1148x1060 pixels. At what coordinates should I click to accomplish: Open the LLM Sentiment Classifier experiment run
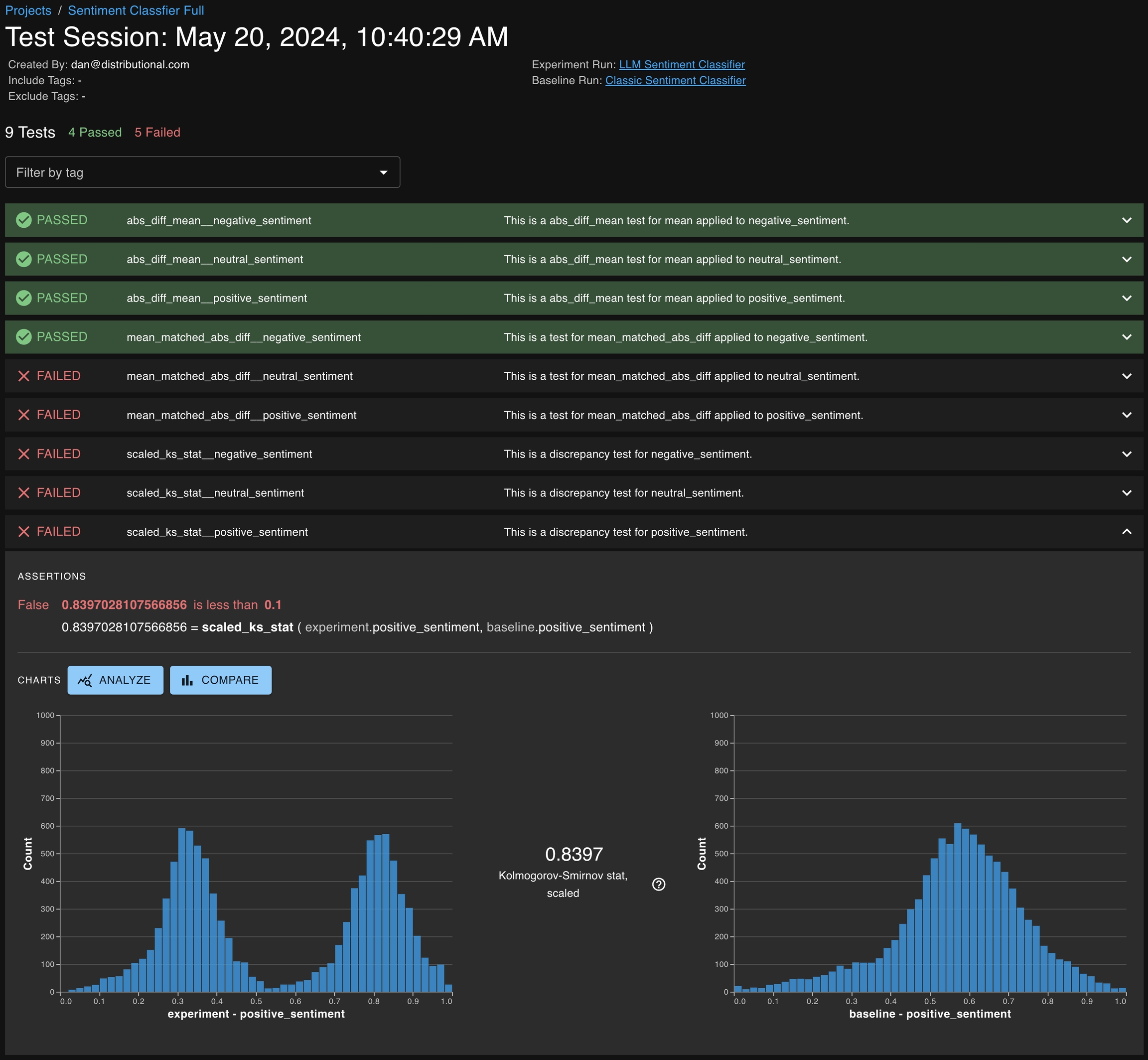tap(682, 64)
